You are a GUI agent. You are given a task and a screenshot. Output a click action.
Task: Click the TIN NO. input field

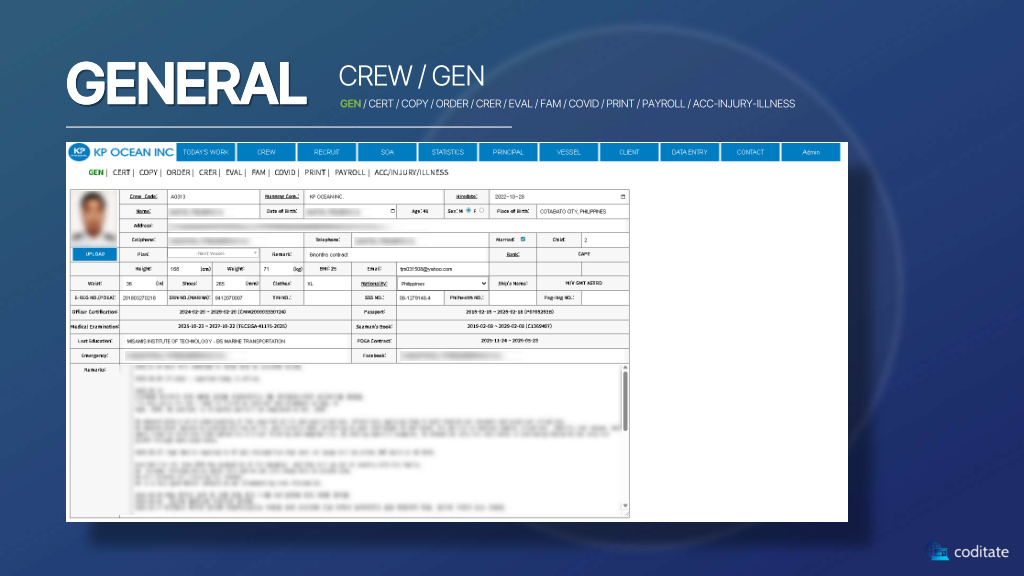tap(327, 298)
